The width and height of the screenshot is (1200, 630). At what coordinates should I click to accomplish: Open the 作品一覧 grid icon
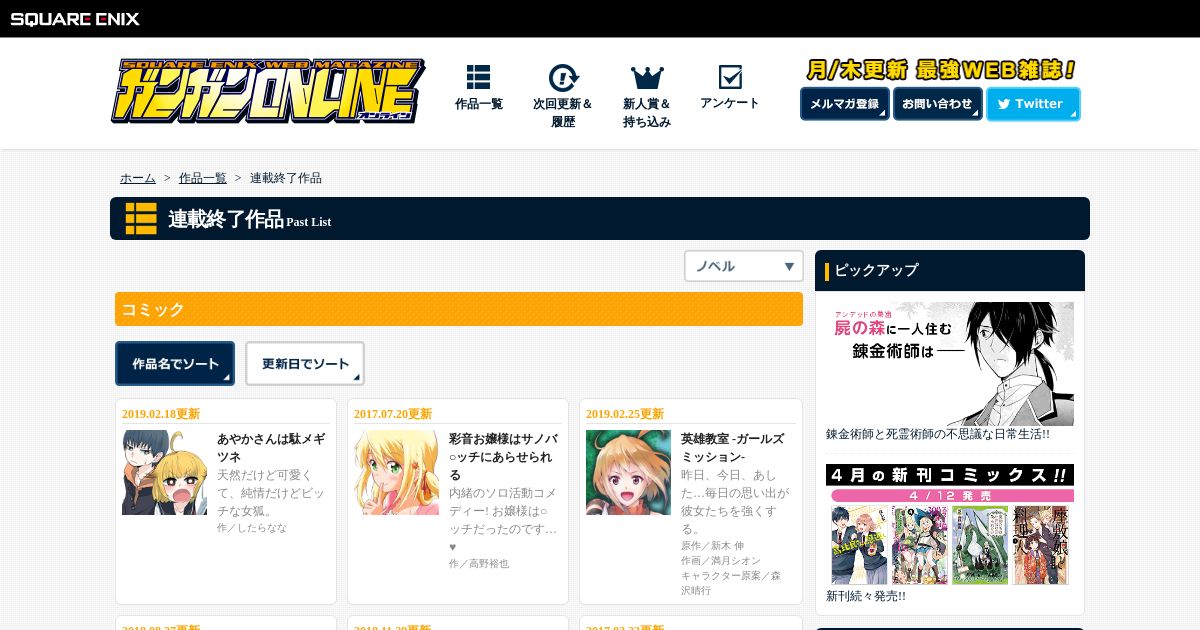click(x=478, y=77)
